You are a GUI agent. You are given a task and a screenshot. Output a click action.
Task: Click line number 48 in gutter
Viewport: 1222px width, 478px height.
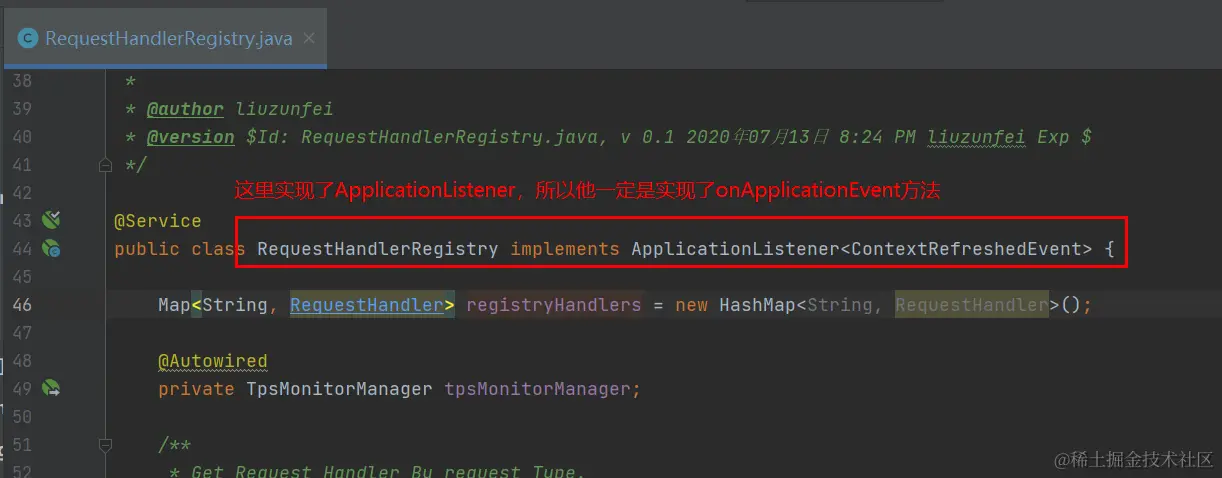[x=21, y=360]
